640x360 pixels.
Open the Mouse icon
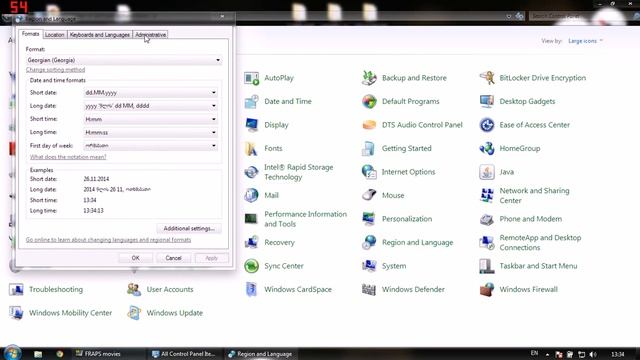[369, 196]
